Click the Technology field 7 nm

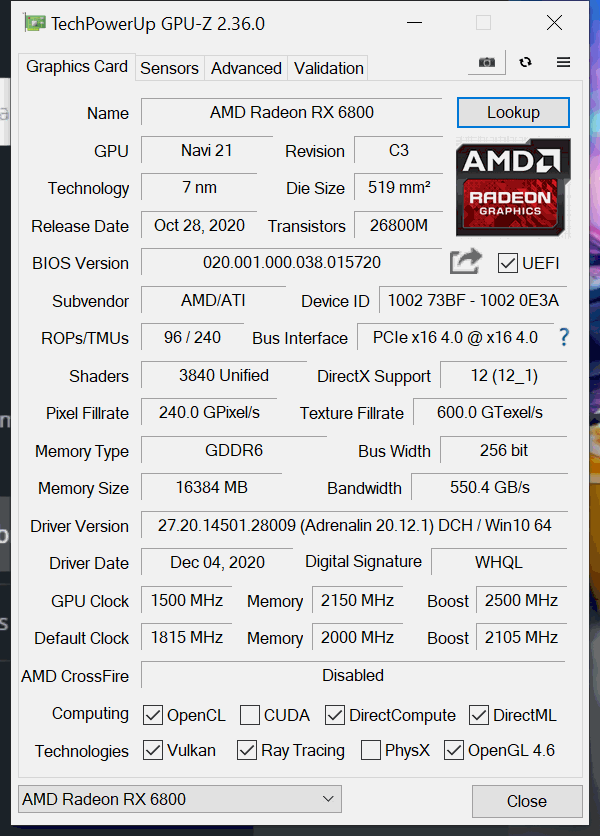(199, 188)
